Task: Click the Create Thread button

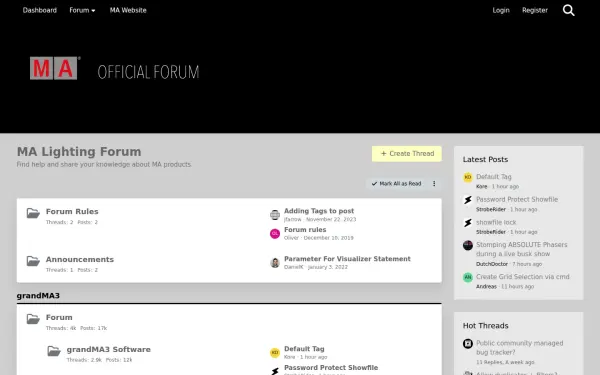Action: coord(407,154)
